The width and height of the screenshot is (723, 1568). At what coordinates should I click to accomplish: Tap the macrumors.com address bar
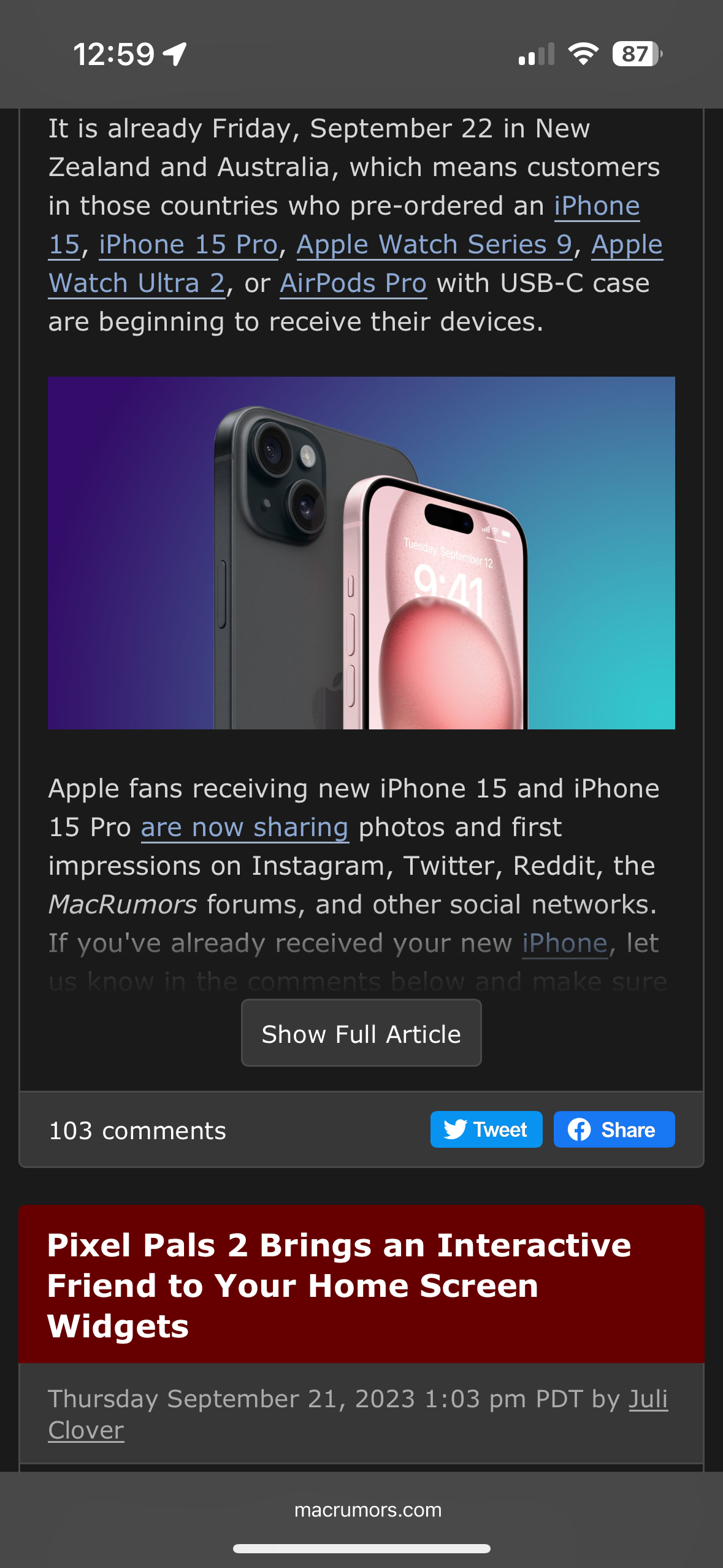[x=367, y=1510]
